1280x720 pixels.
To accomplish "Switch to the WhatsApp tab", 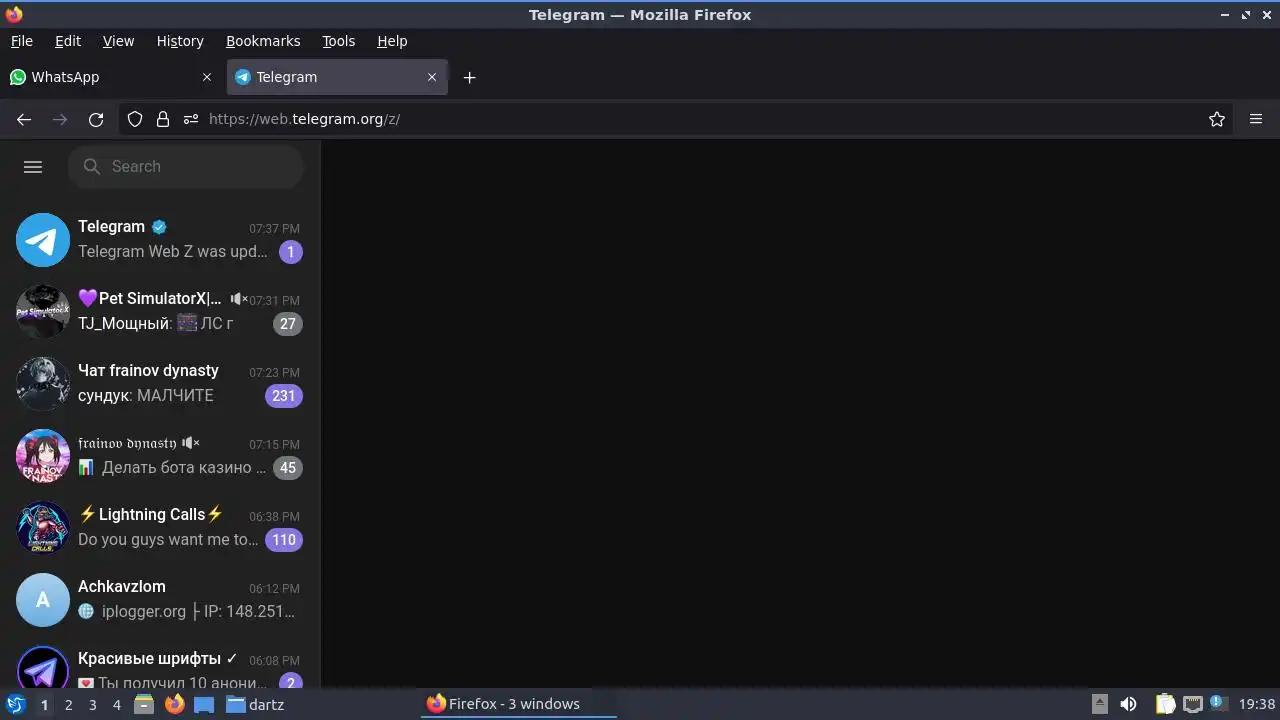I will tap(111, 77).
